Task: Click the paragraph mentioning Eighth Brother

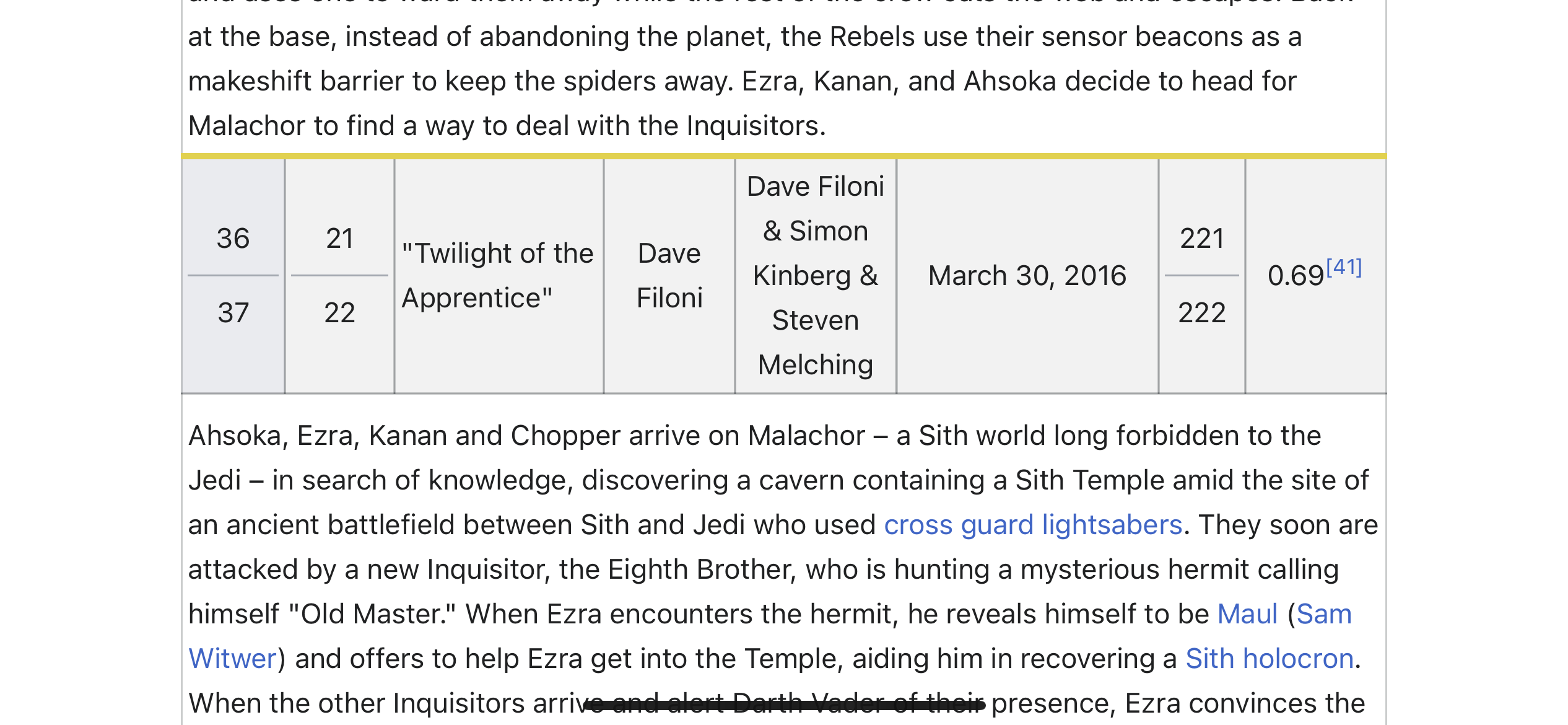Action: click(x=783, y=569)
